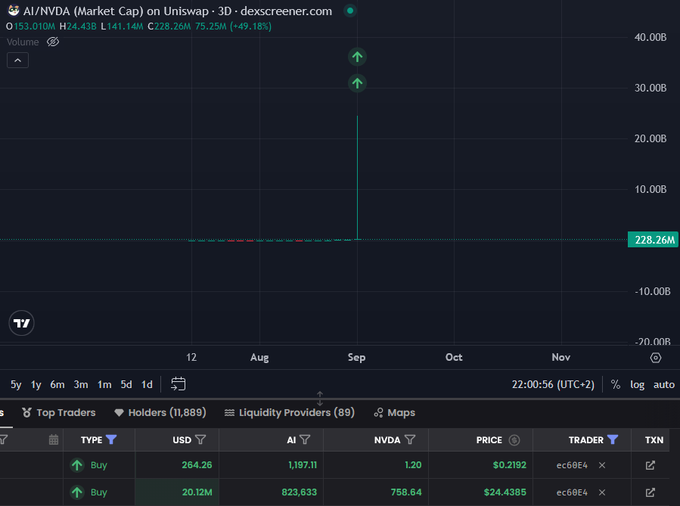680x506 pixels.
Task: Click the 228.26M current price label
Action: (653, 240)
